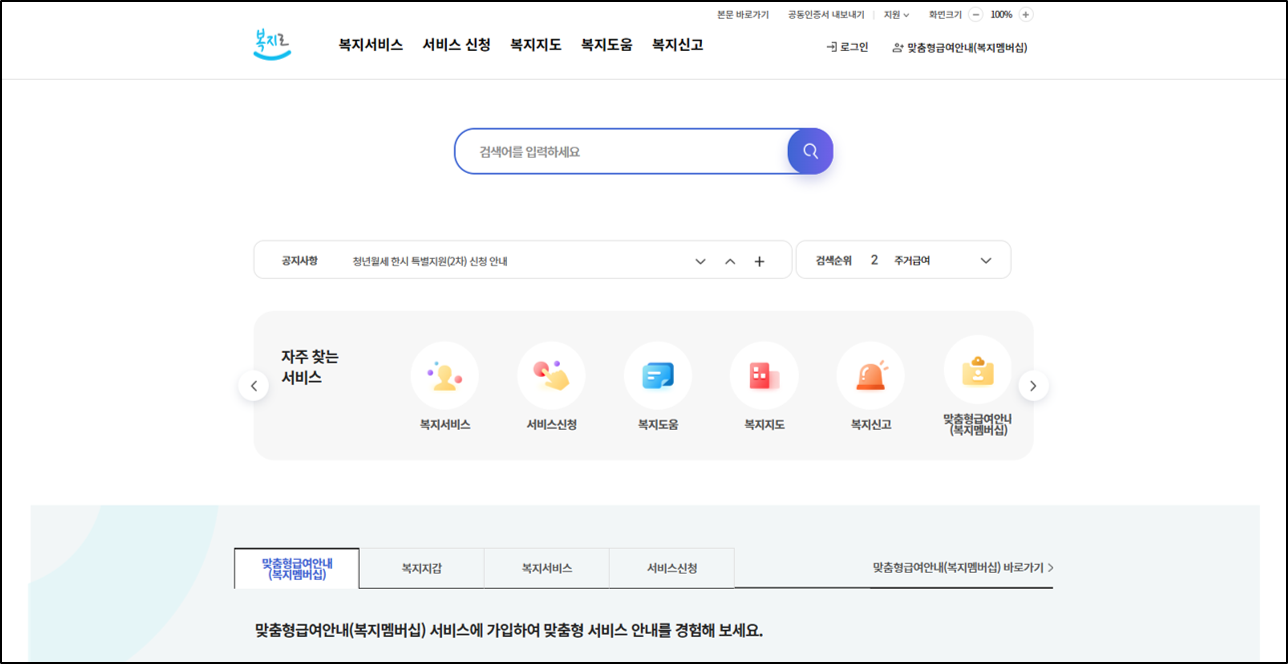This screenshot has height=664, width=1288.
Task: Open the 서비스신청 icon
Action: point(551,376)
